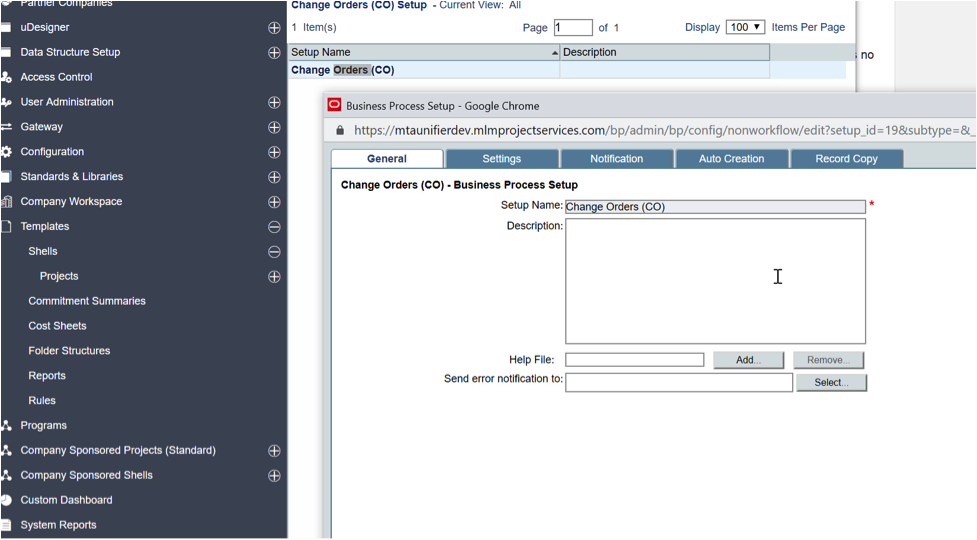
Task: Switch to the General tab
Action: tap(387, 159)
